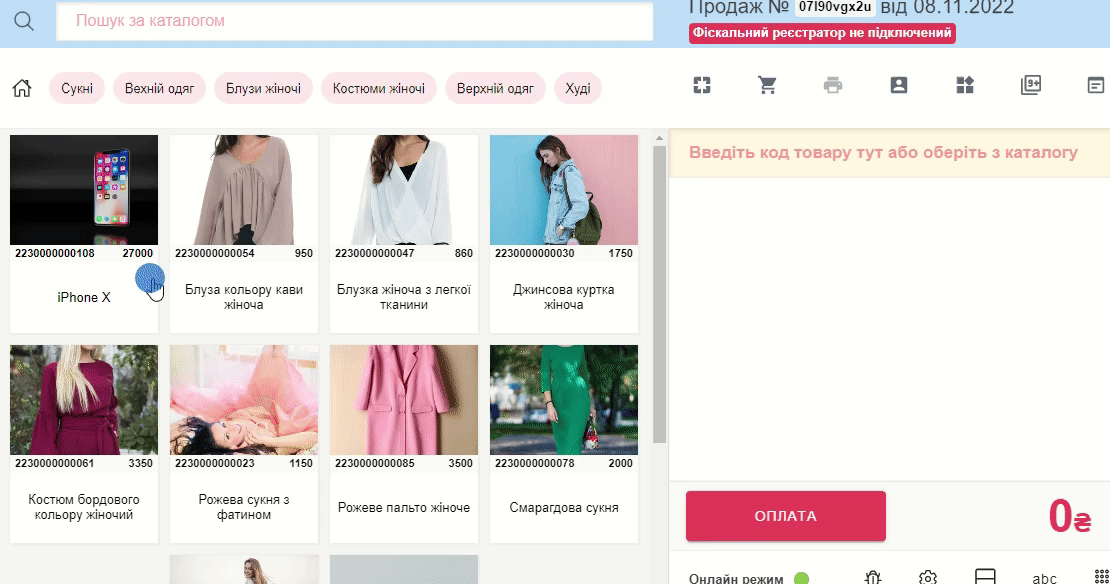
Task: Select the emerald dress product image
Action: pos(564,400)
